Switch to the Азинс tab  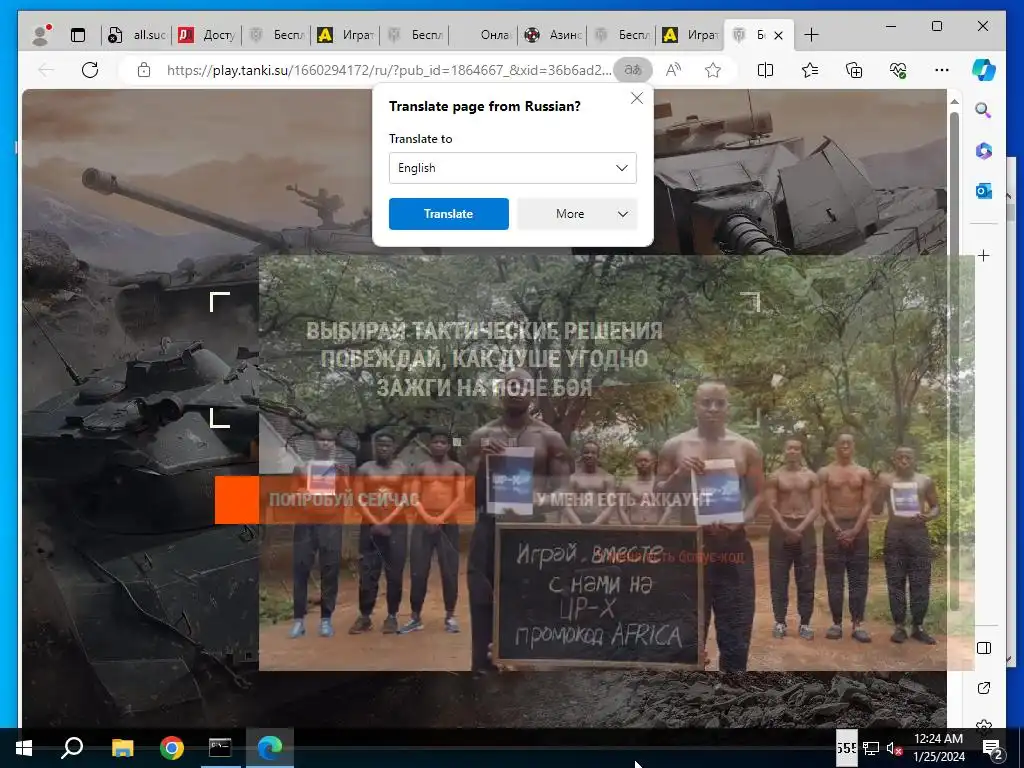point(552,35)
